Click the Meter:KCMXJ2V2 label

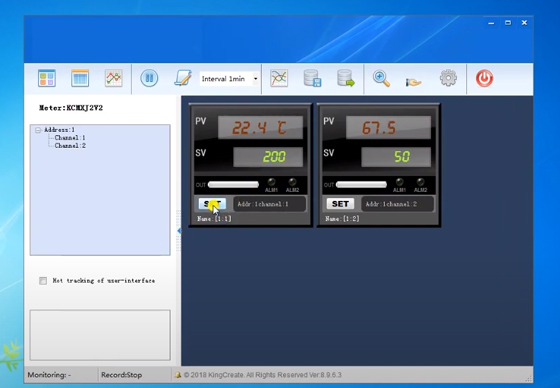pyautogui.click(x=71, y=108)
